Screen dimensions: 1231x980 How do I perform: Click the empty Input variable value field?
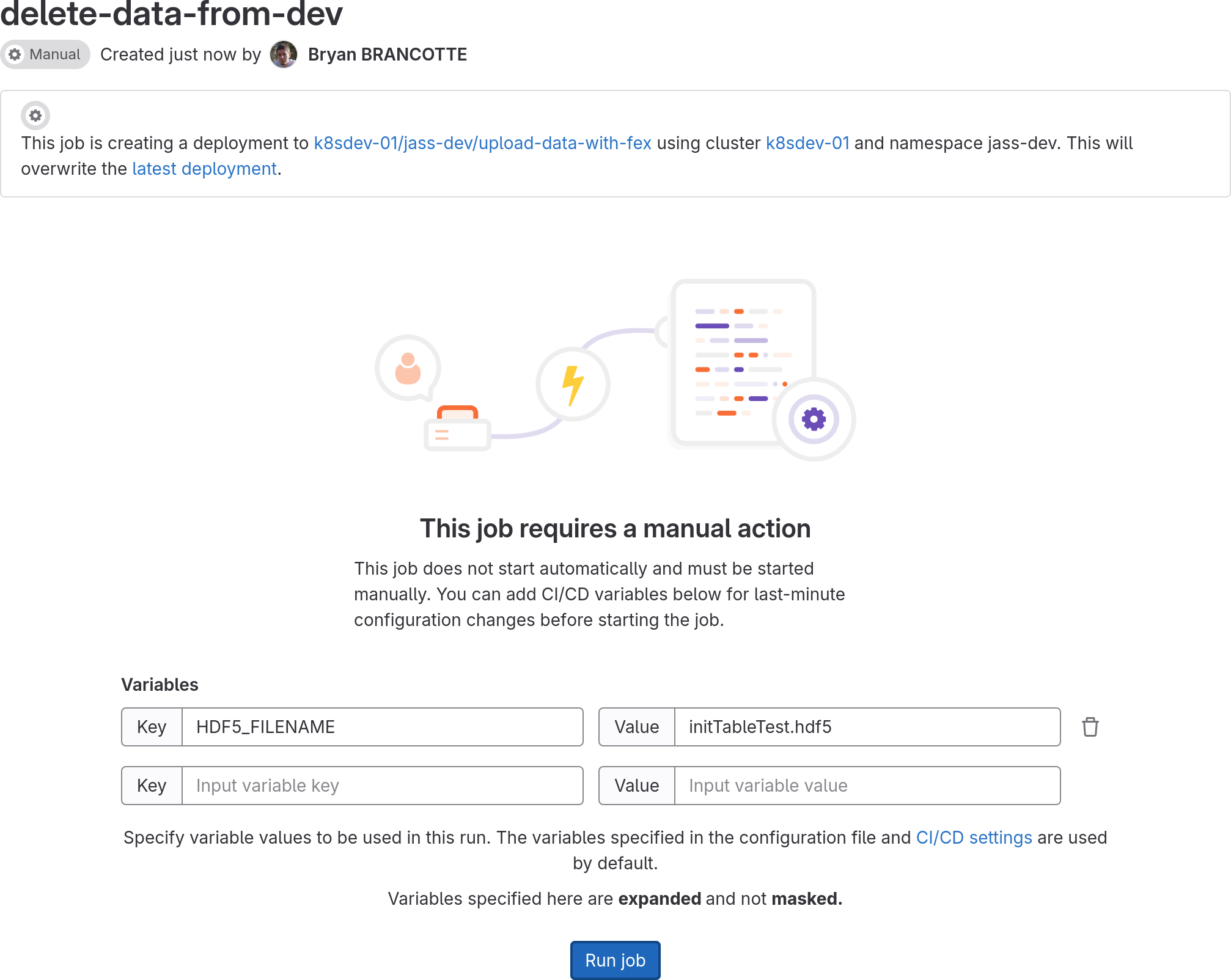(867, 786)
